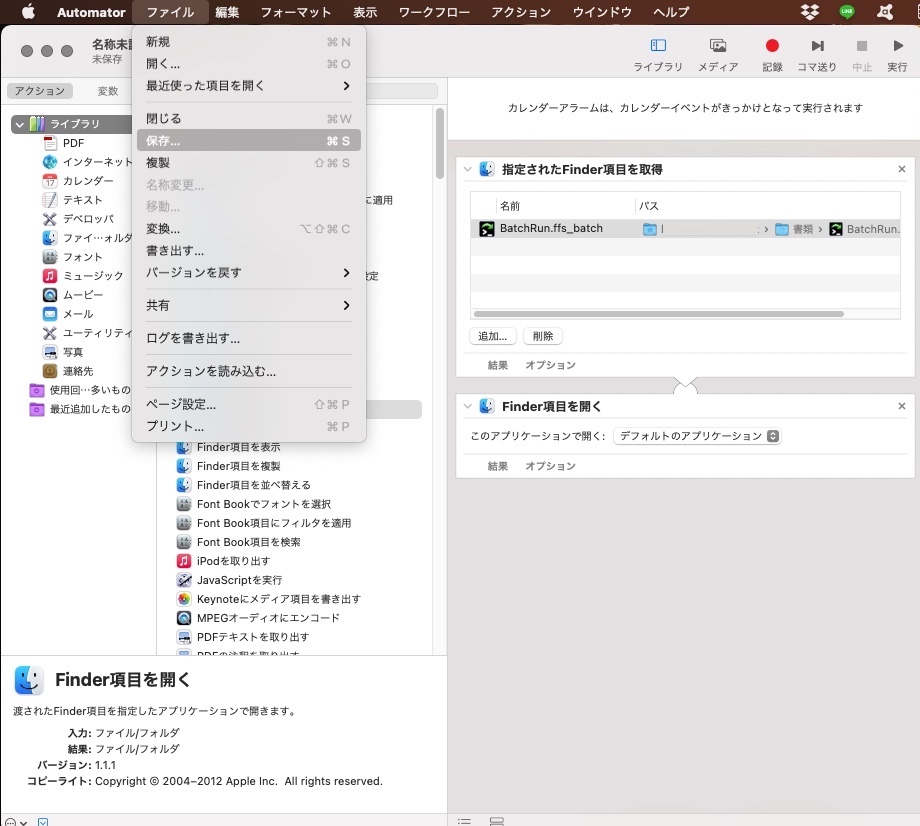Choose 新規 from the File menu
The width and height of the screenshot is (920, 826).
pyautogui.click(x=248, y=42)
